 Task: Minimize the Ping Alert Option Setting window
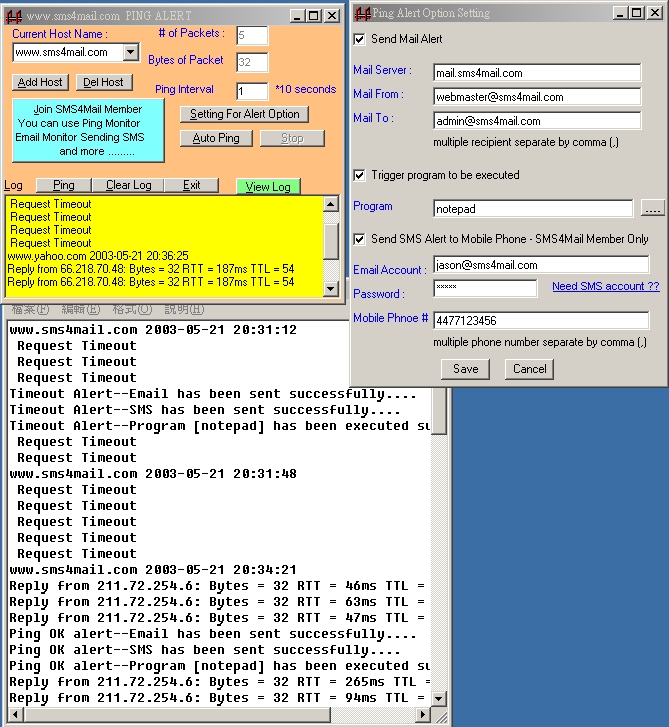pyautogui.click(x=620, y=13)
